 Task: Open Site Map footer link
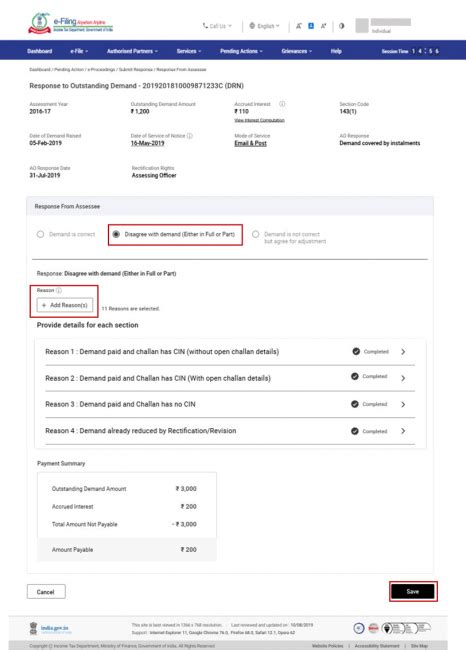419,646
